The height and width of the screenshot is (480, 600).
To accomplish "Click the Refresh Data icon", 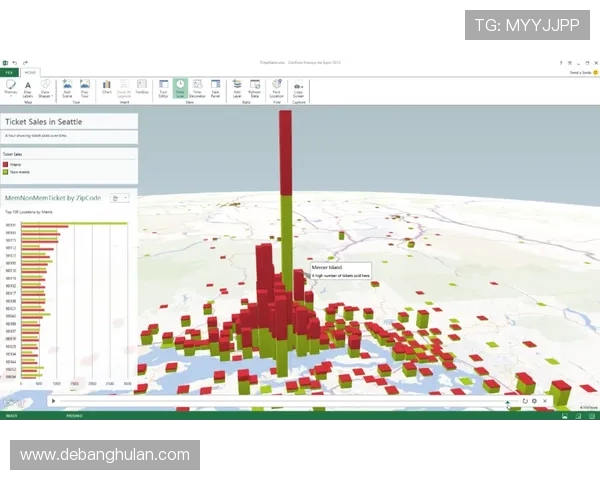I will coord(254,88).
